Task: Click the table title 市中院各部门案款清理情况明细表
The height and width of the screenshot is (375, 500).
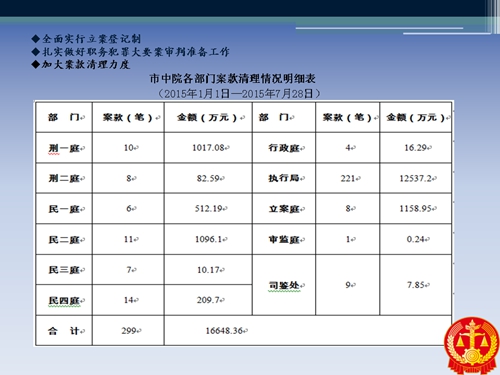Action: point(232,79)
